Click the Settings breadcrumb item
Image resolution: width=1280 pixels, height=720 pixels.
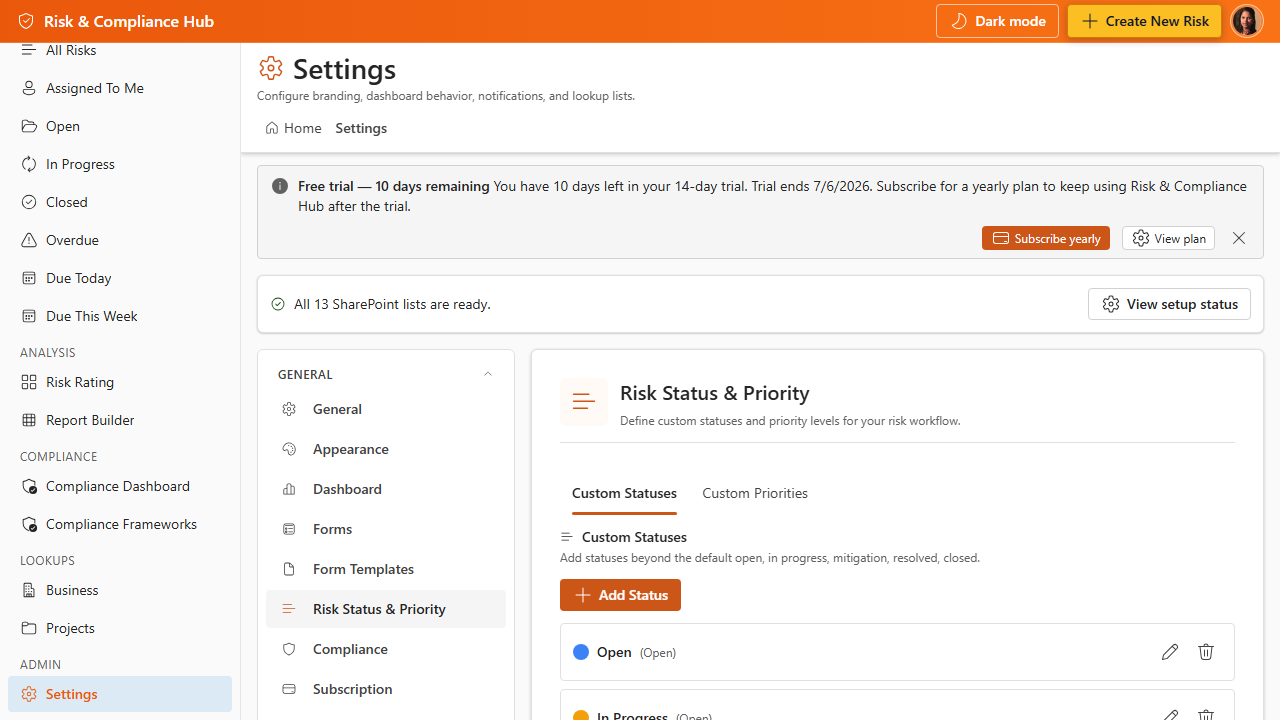[x=361, y=128]
